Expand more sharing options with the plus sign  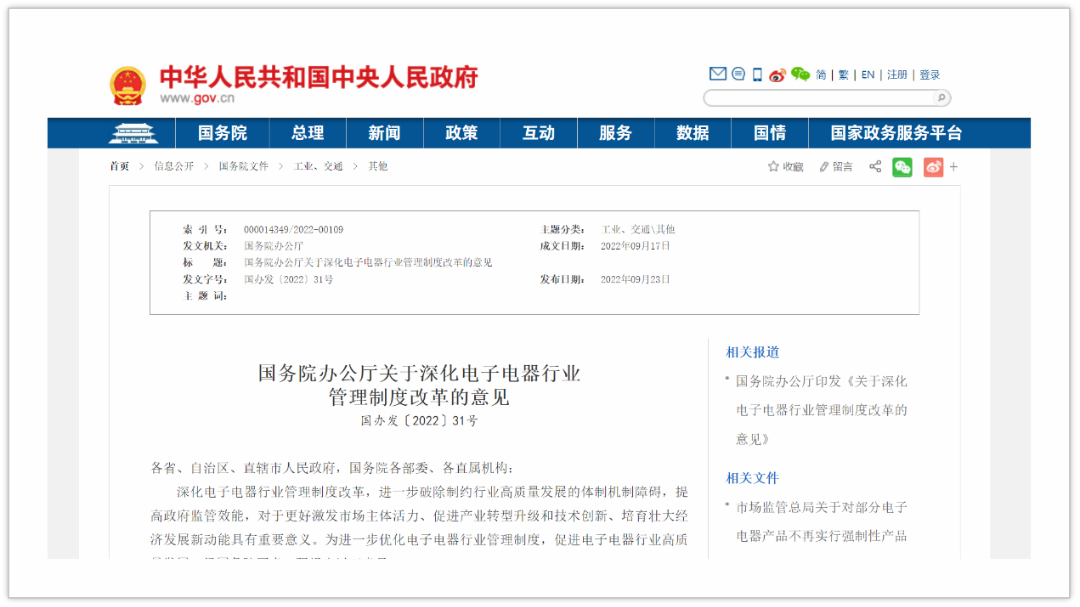pyautogui.click(x=952, y=166)
